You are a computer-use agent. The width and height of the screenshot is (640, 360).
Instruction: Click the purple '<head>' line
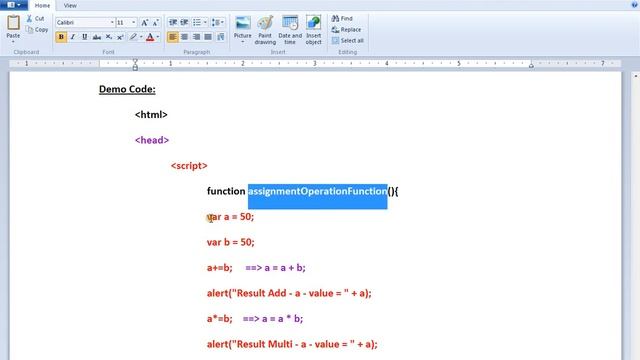[x=152, y=140]
